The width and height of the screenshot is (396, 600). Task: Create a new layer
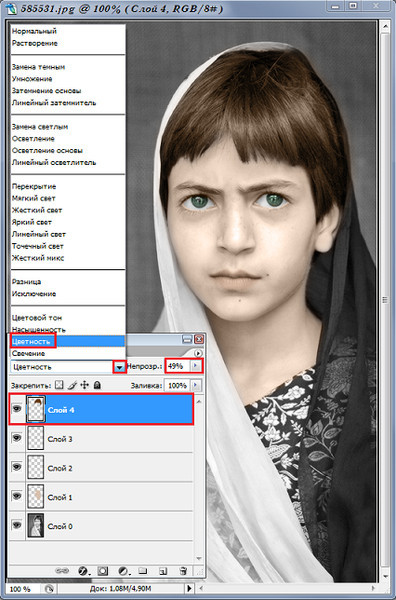coord(163,571)
